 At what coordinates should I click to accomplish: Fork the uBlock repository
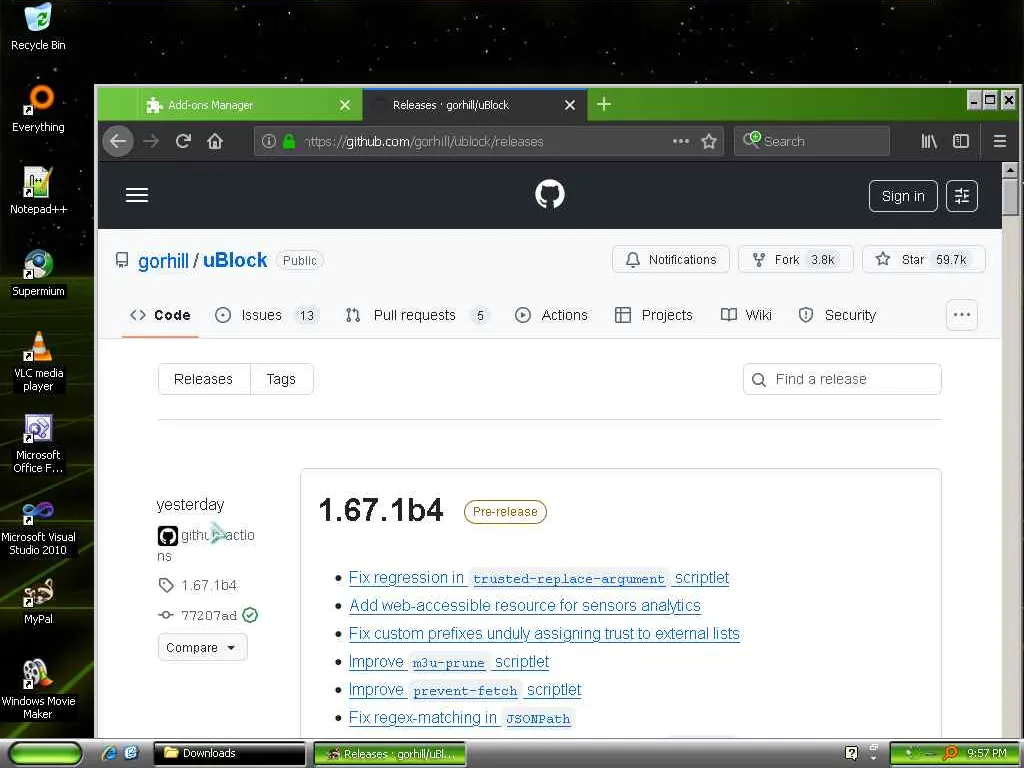[x=795, y=259]
